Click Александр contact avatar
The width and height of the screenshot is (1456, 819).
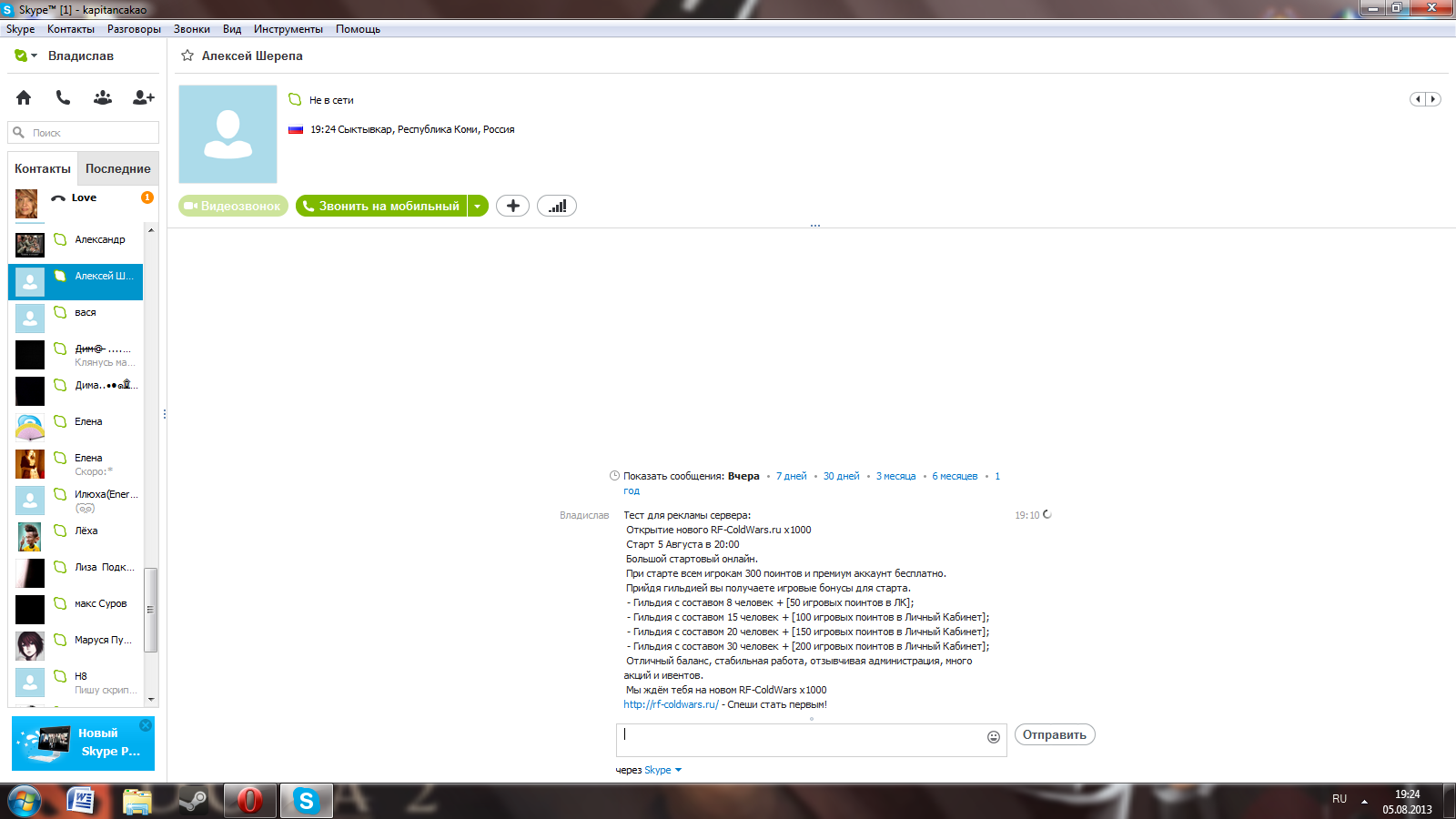(x=30, y=245)
